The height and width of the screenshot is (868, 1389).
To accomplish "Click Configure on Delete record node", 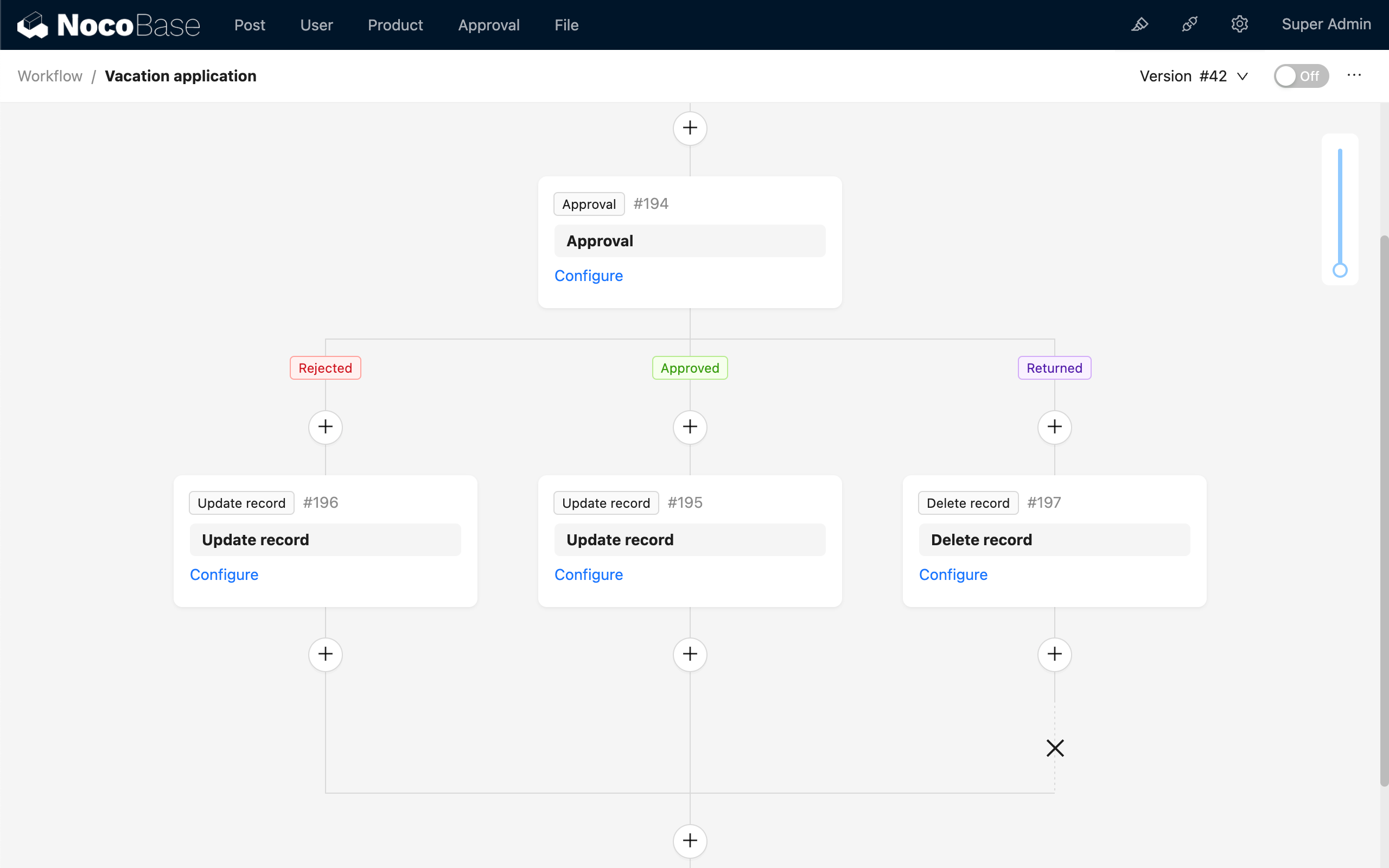I will 953,575.
